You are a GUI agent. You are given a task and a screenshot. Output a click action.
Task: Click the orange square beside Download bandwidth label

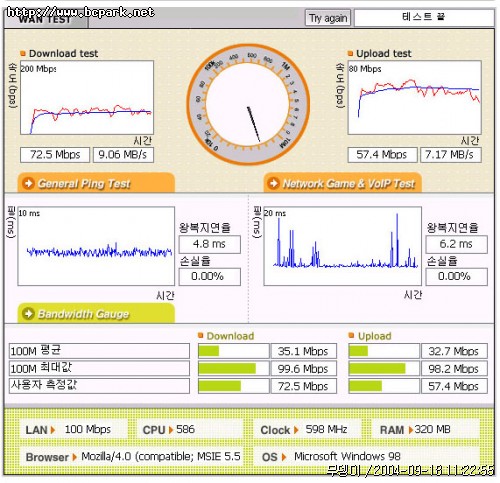[201, 335]
